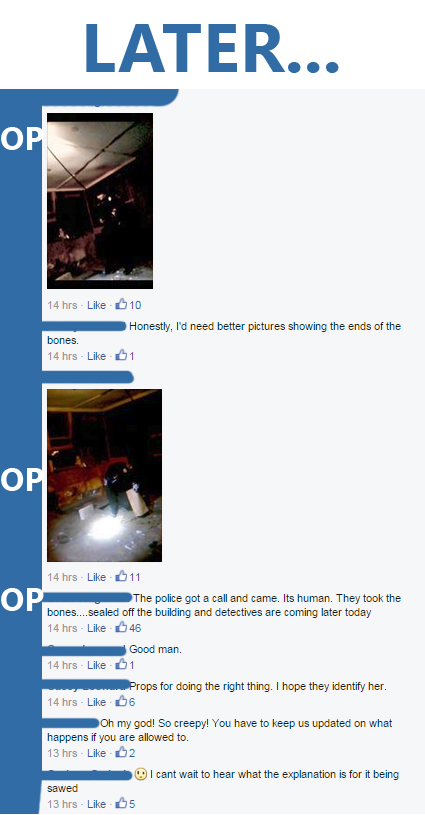Click 13 hrs timestamp on sawed comment
425x815 pixels.
[x=62, y=804]
